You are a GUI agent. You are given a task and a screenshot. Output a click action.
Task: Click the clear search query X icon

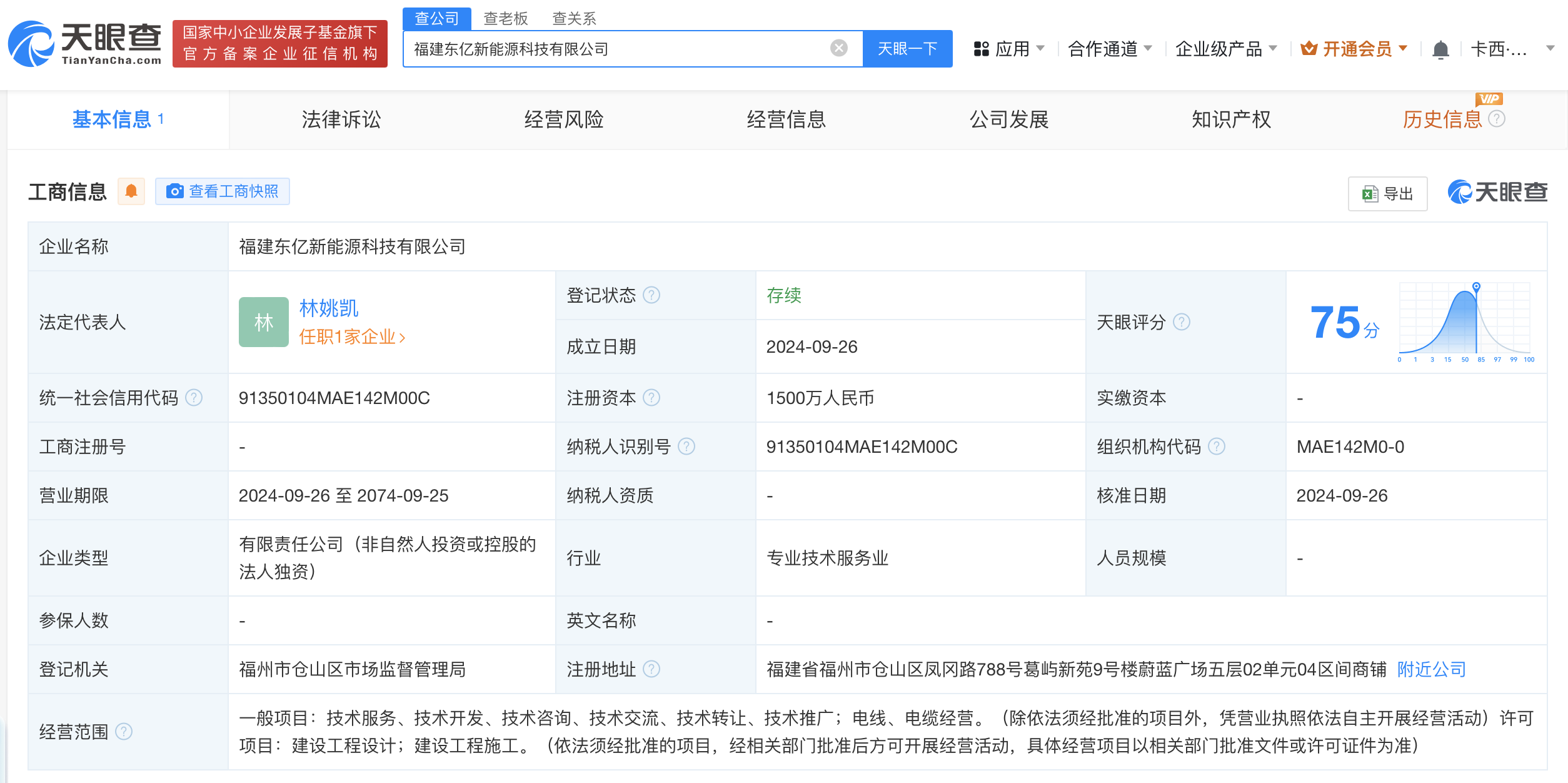tap(839, 48)
